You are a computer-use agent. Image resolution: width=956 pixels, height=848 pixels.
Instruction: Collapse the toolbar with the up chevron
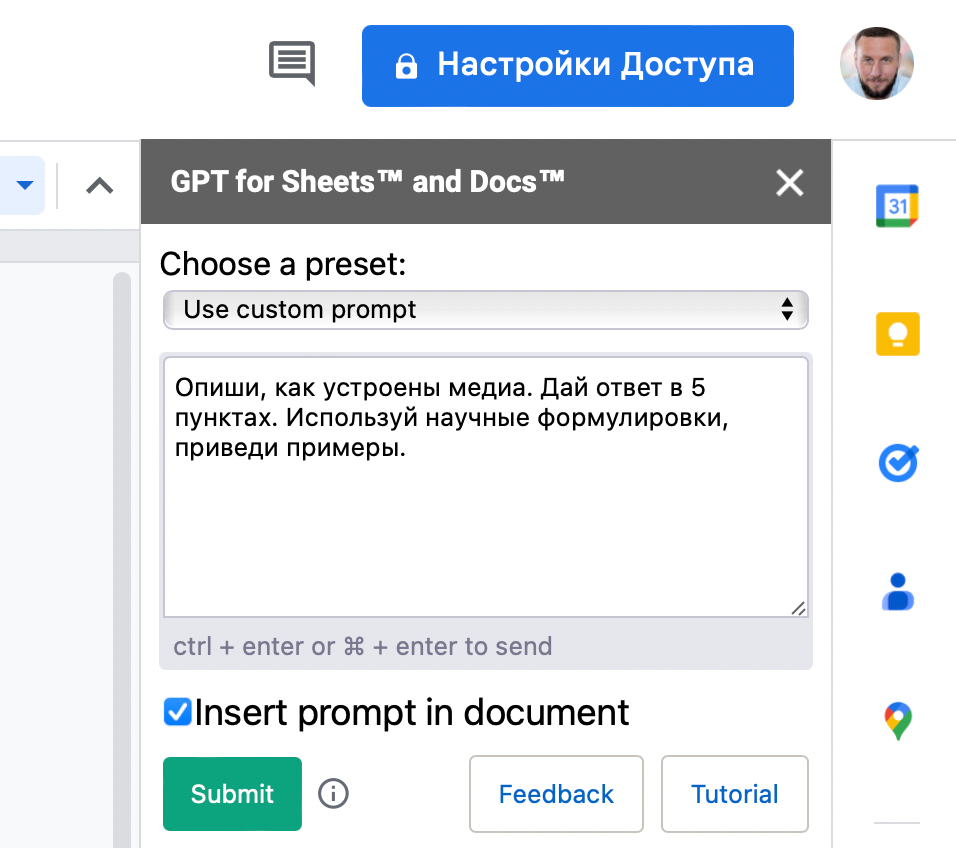click(x=100, y=185)
